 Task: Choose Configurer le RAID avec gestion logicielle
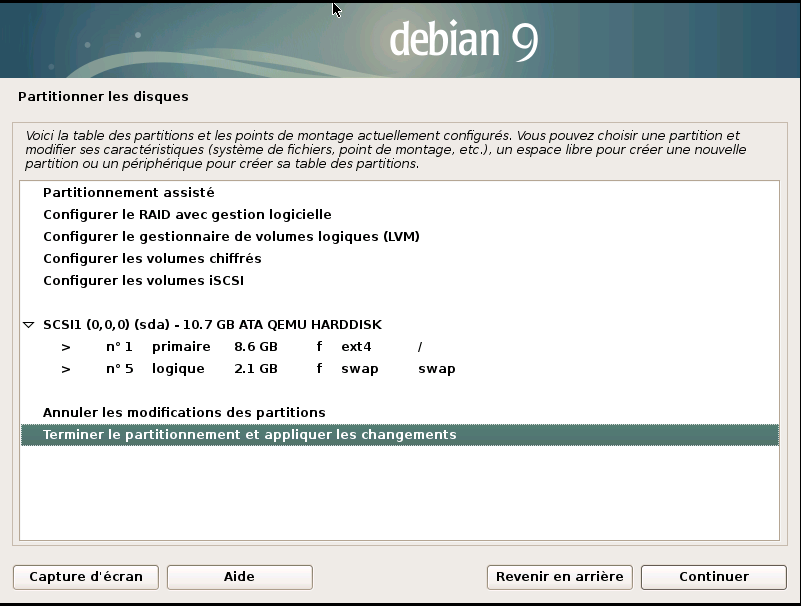click(x=187, y=215)
